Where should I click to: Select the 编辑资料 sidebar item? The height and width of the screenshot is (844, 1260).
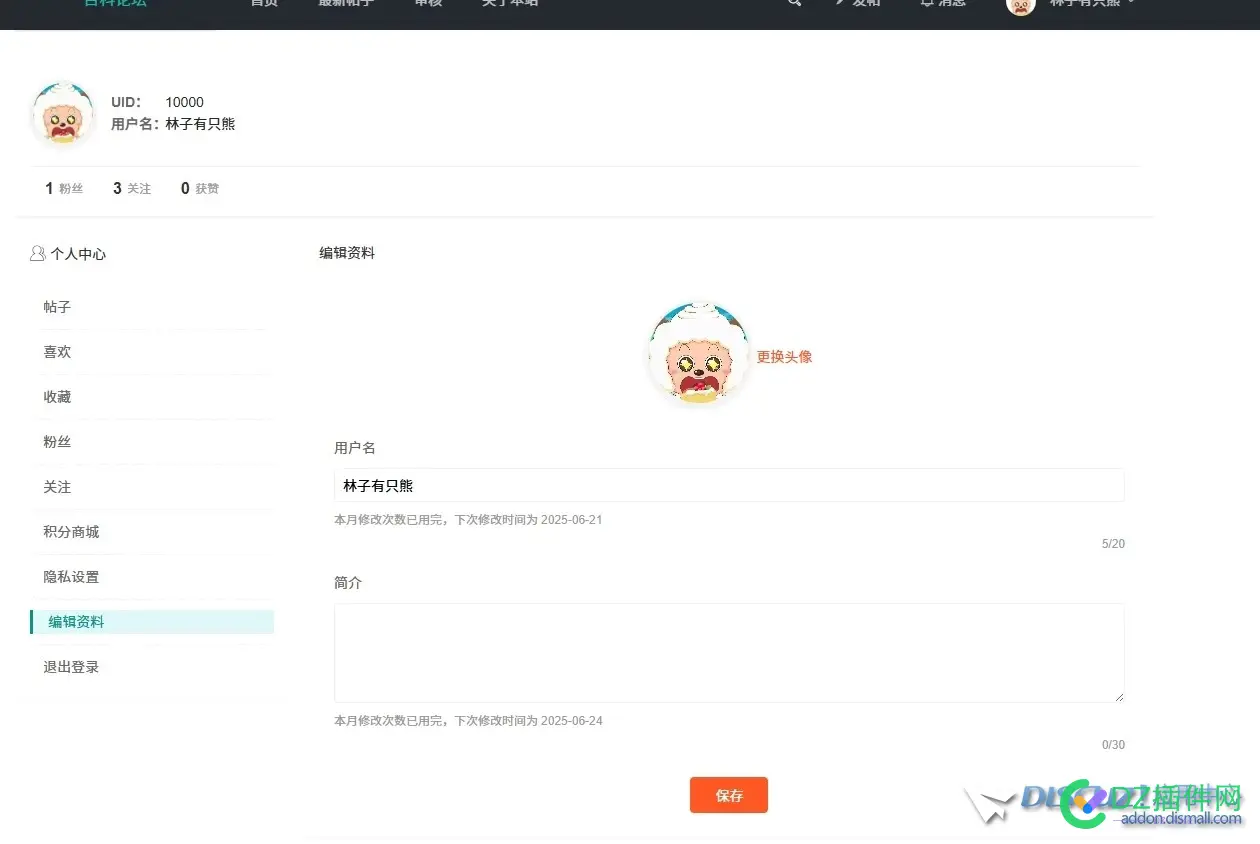pyautogui.click(x=152, y=622)
